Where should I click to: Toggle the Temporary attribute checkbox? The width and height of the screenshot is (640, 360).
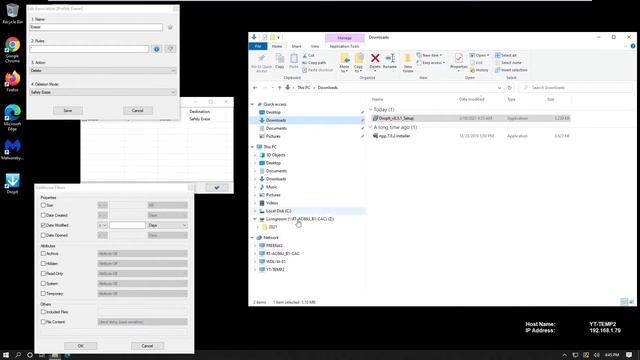43,293
